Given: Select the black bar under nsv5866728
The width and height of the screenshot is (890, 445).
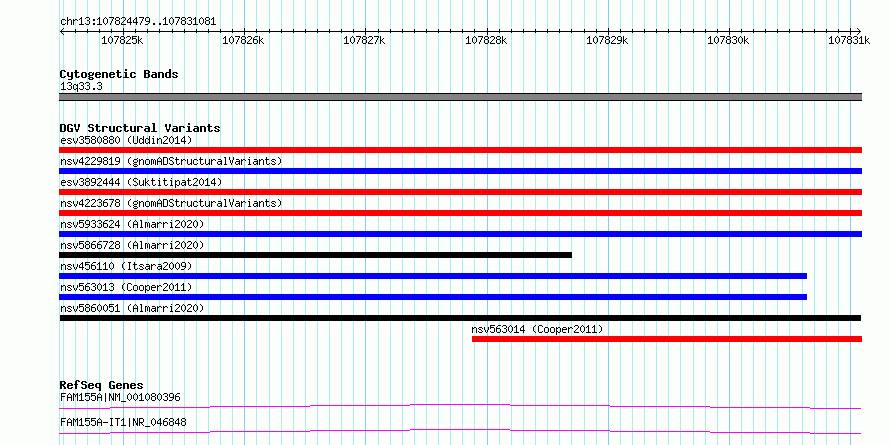Looking at the screenshot, I should pos(316,255).
